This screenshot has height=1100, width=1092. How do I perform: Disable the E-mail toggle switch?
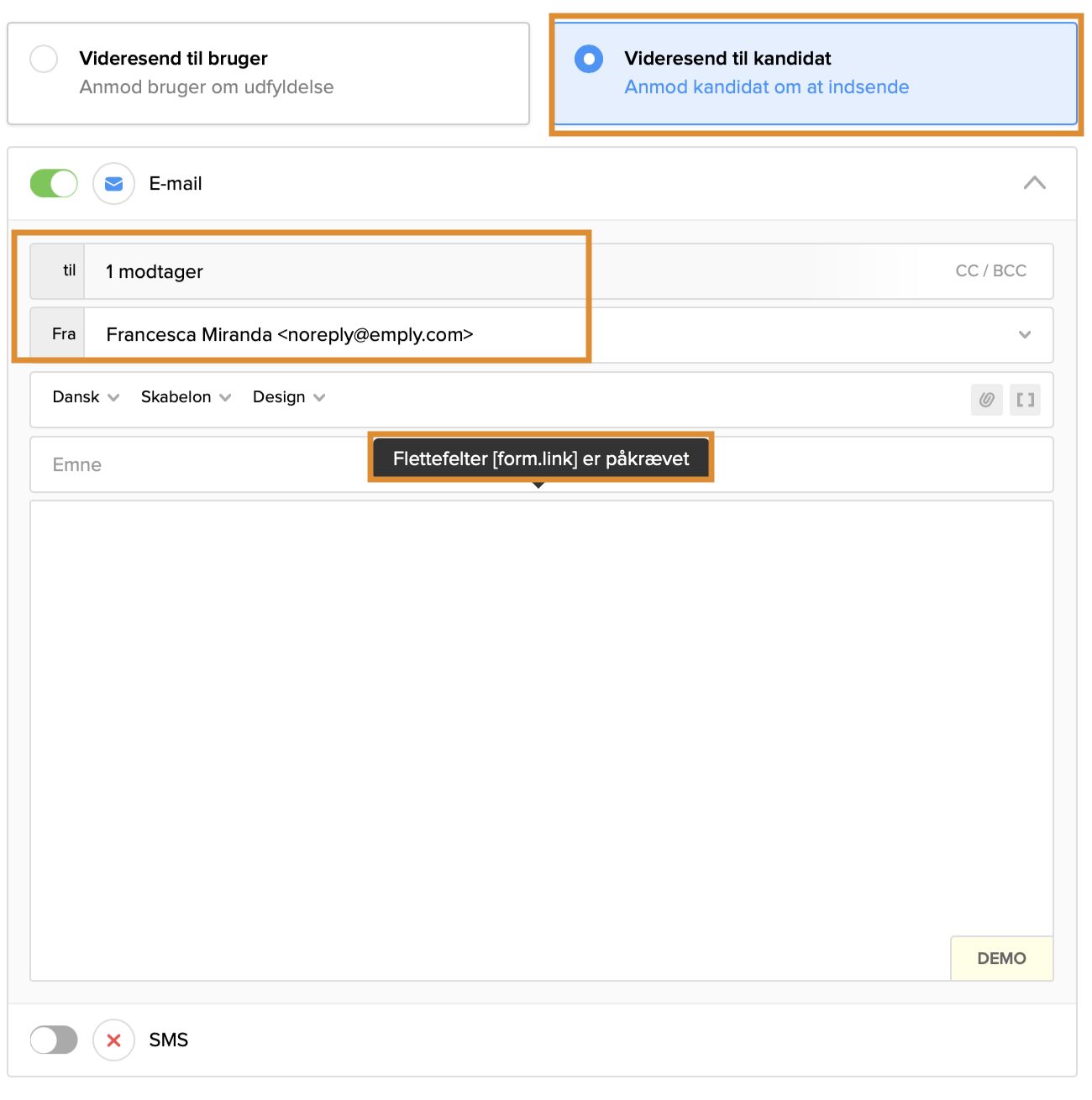pyautogui.click(x=54, y=184)
